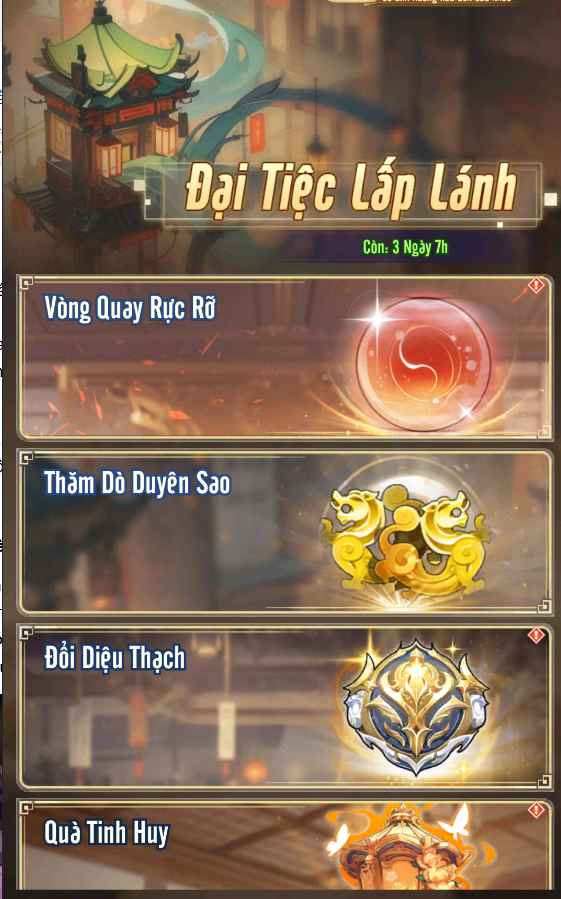Image resolution: width=561 pixels, height=899 pixels.
Task: Tap the red orb on Vòng Quay Rực Rỡ
Action: 423,363
